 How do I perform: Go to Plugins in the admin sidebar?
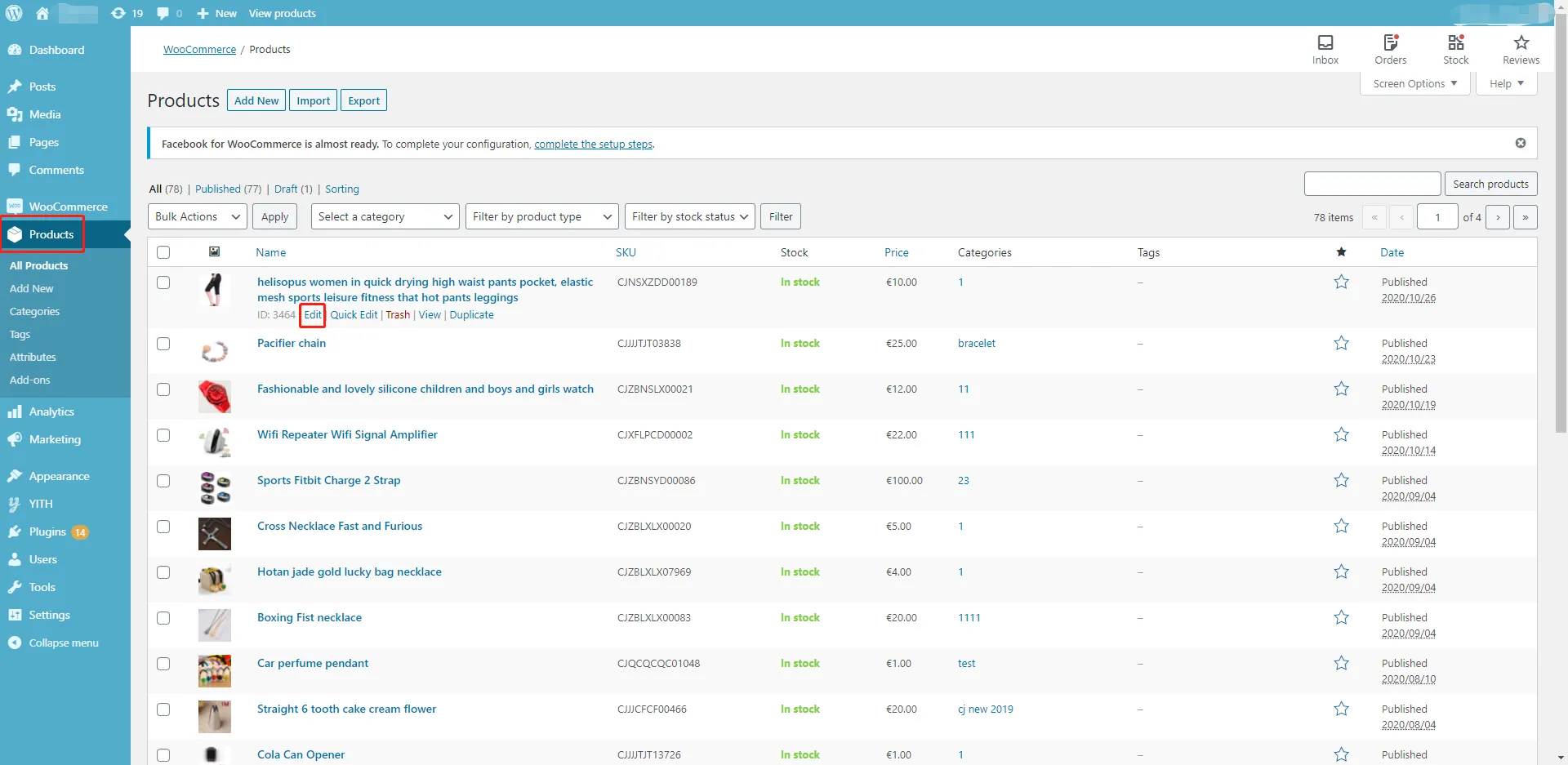pos(47,531)
